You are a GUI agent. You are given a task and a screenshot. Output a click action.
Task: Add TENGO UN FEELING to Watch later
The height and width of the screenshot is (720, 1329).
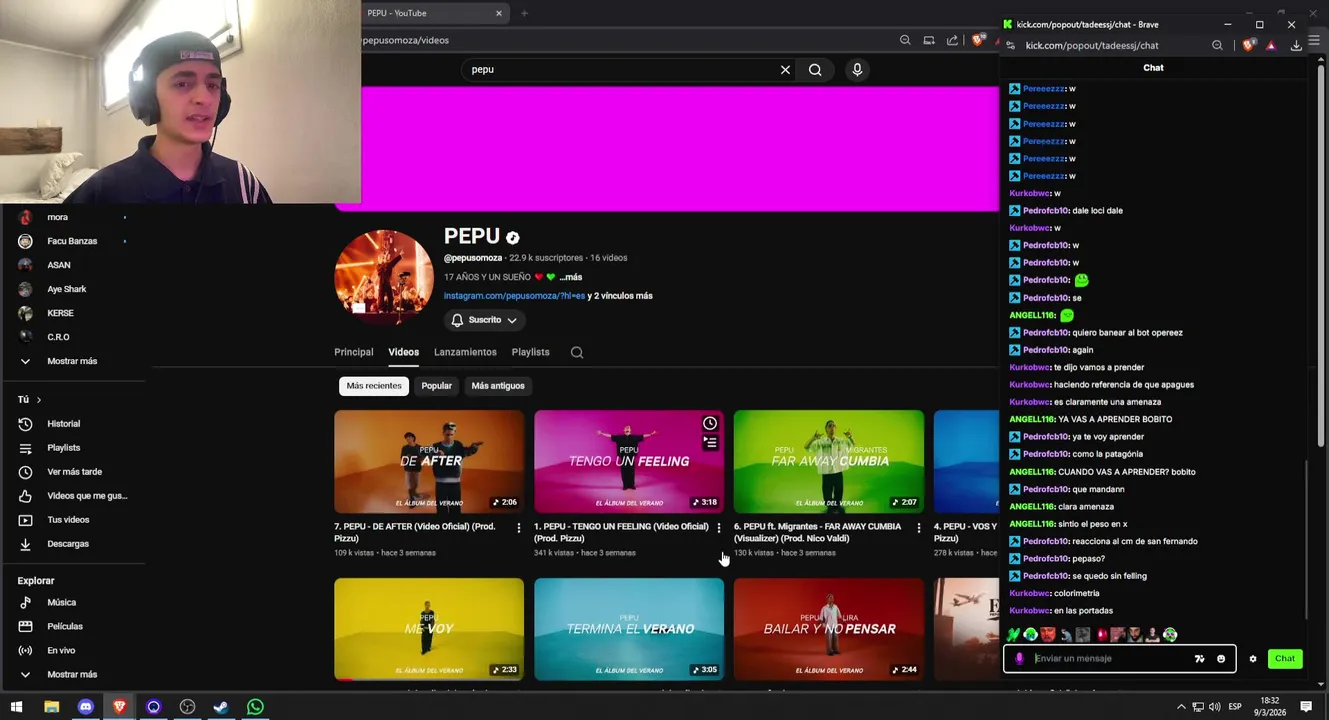tap(710, 423)
